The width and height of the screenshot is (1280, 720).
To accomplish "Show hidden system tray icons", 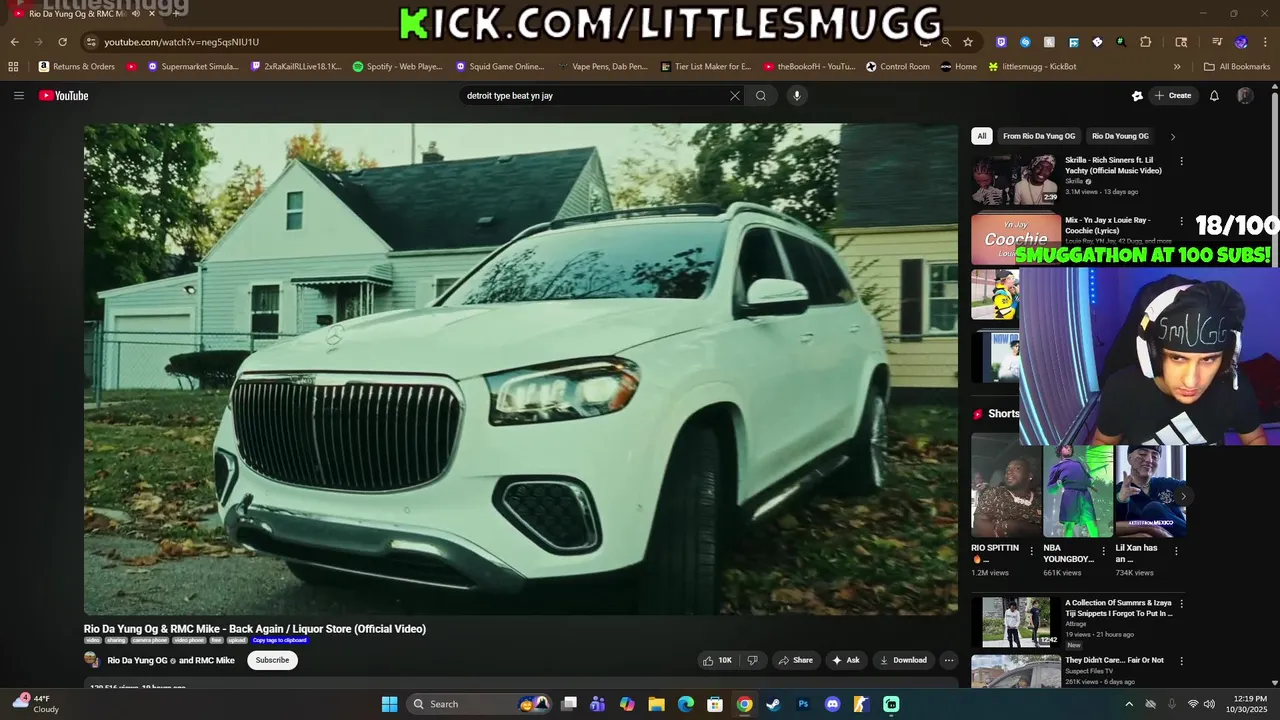I will pyautogui.click(x=1129, y=704).
